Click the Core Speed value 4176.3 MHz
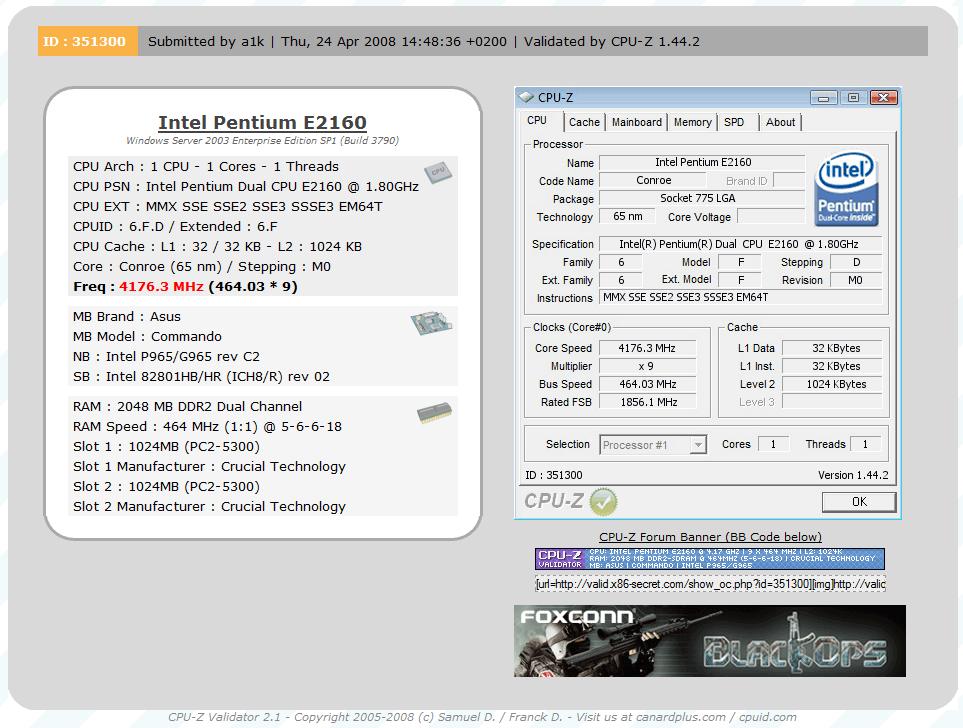Viewport: 963px width, 728px height. (647, 348)
